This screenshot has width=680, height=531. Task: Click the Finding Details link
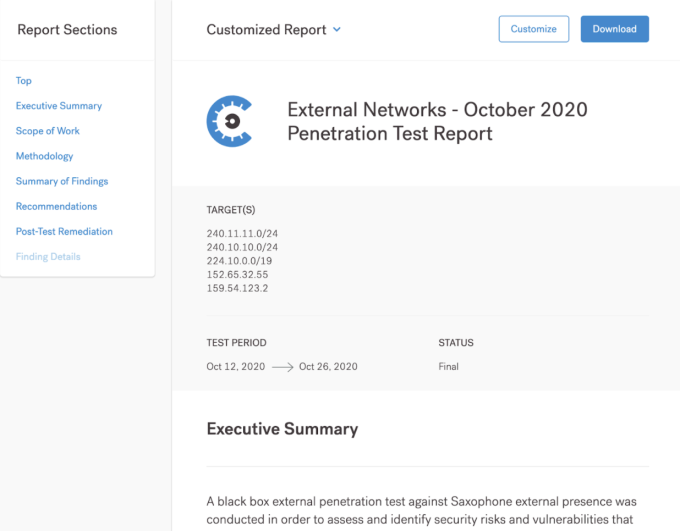click(48, 257)
